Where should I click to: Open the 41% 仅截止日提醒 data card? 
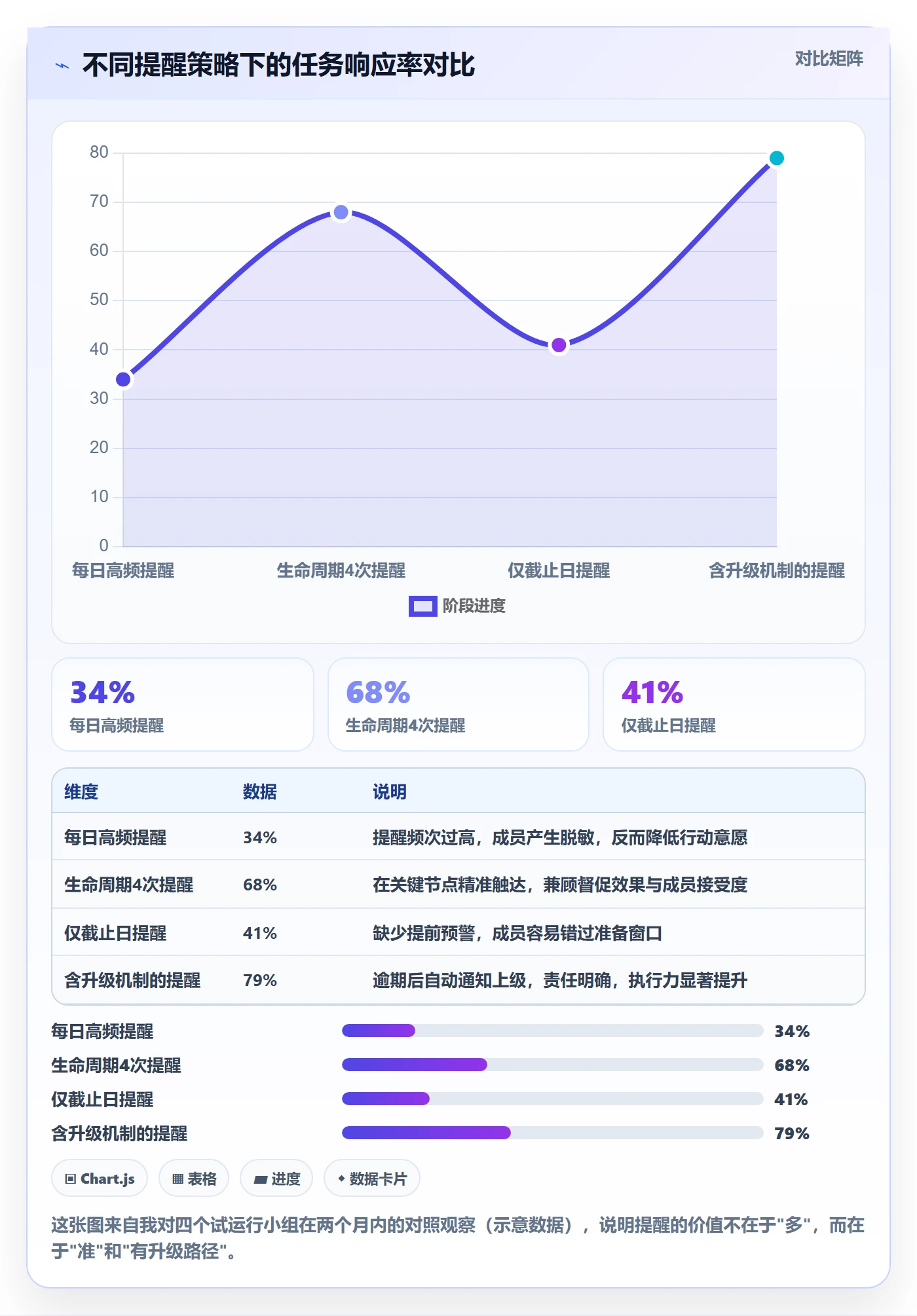[734, 704]
